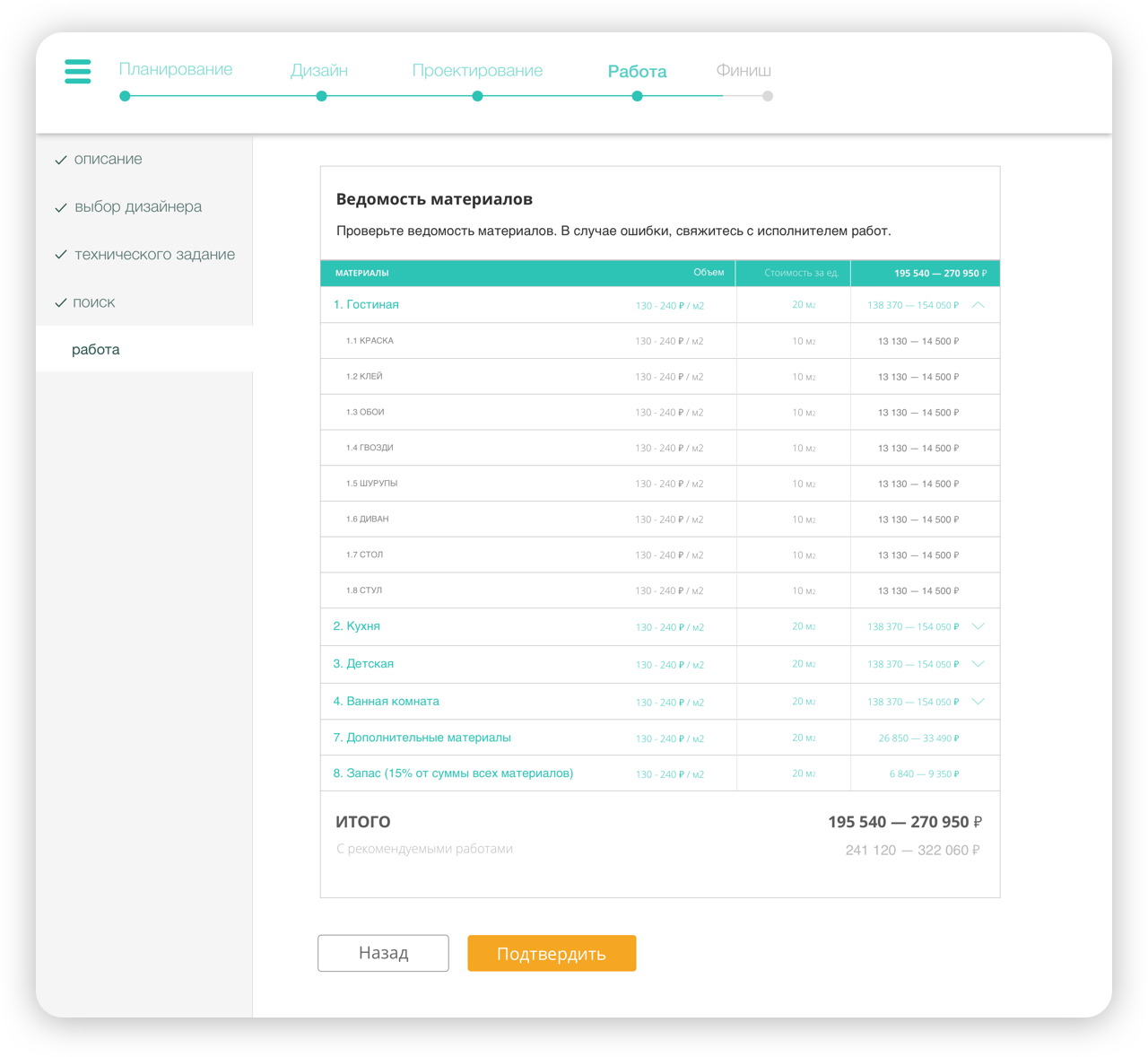Collapse the Гостиная section chevron

[978, 305]
